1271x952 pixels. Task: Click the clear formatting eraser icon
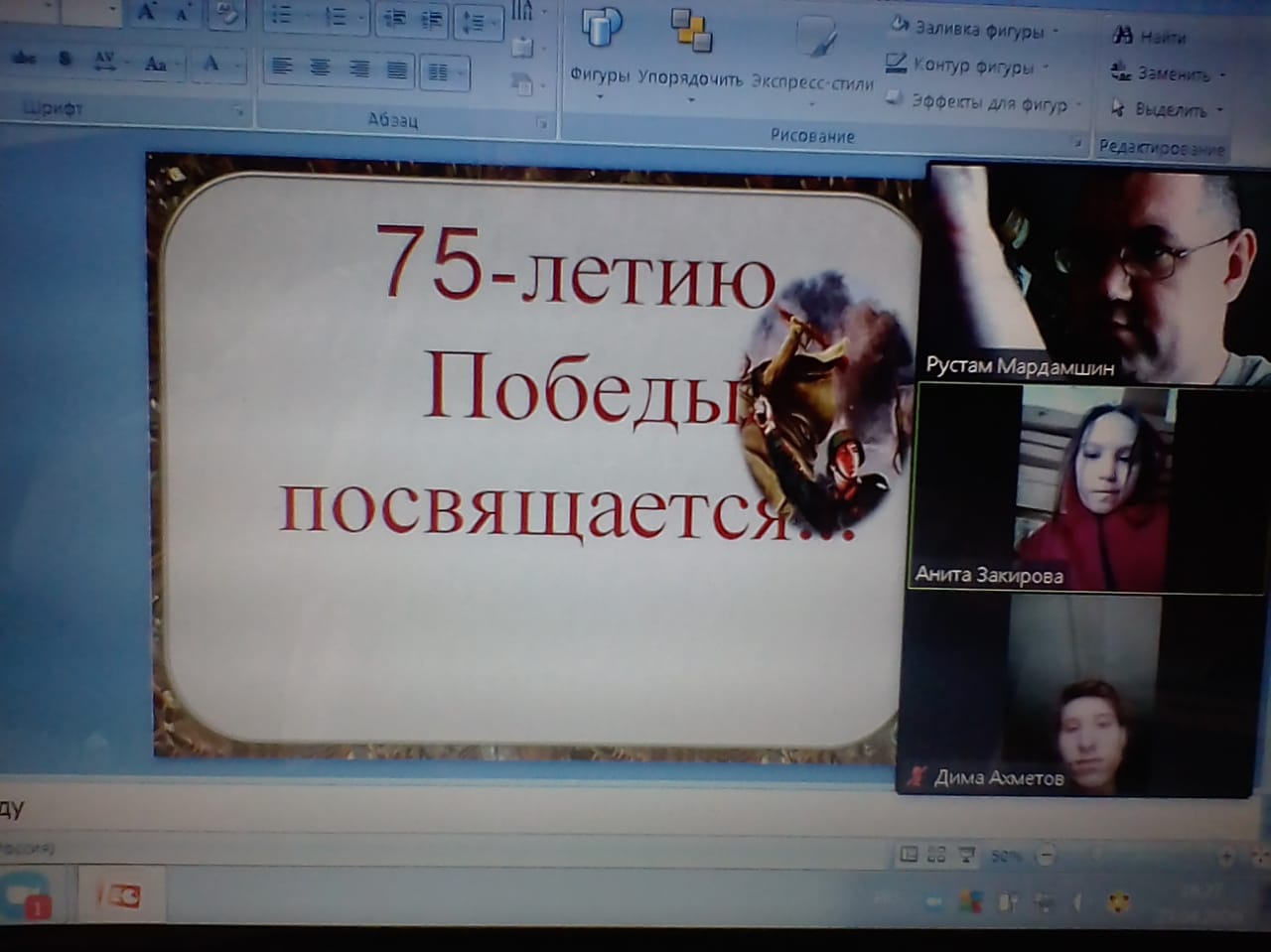[227, 14]
